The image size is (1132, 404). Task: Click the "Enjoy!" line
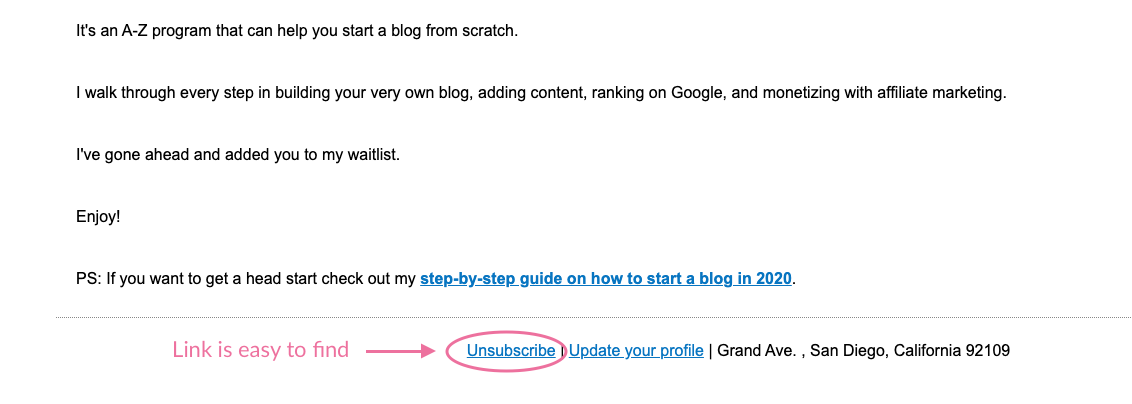pos(98,216)
